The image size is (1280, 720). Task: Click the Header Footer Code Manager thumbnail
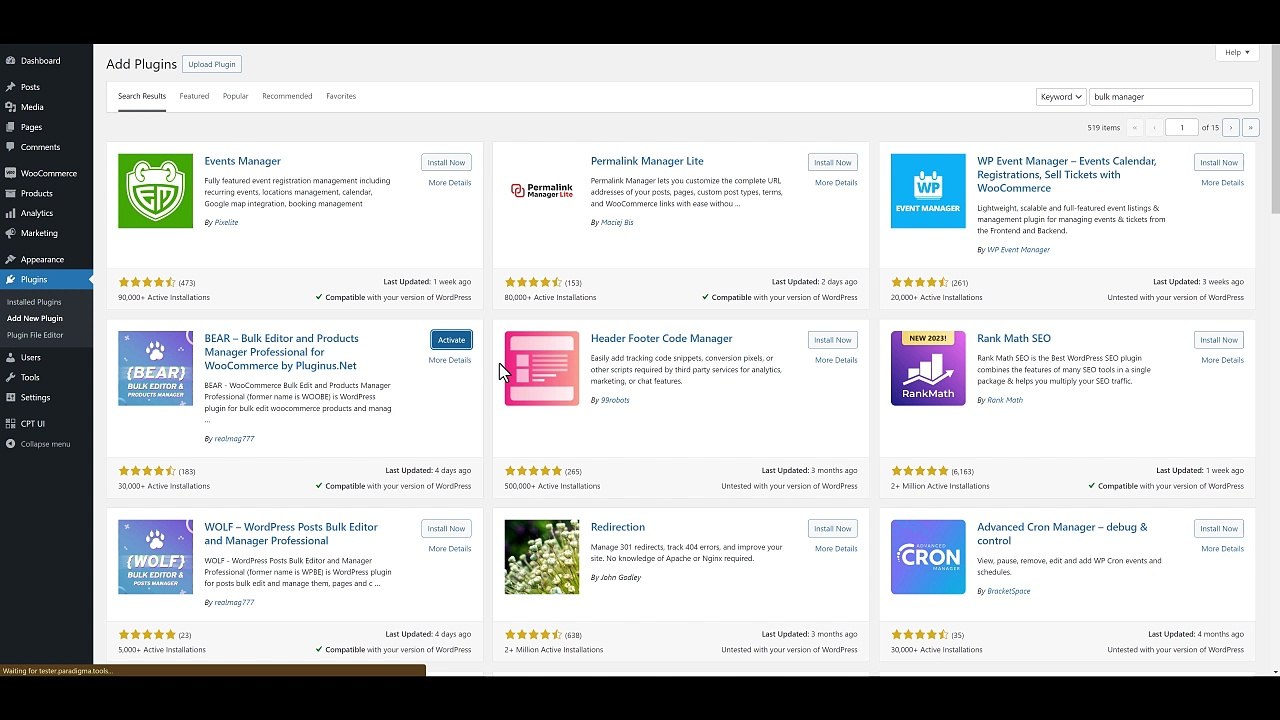click(542, 368)
